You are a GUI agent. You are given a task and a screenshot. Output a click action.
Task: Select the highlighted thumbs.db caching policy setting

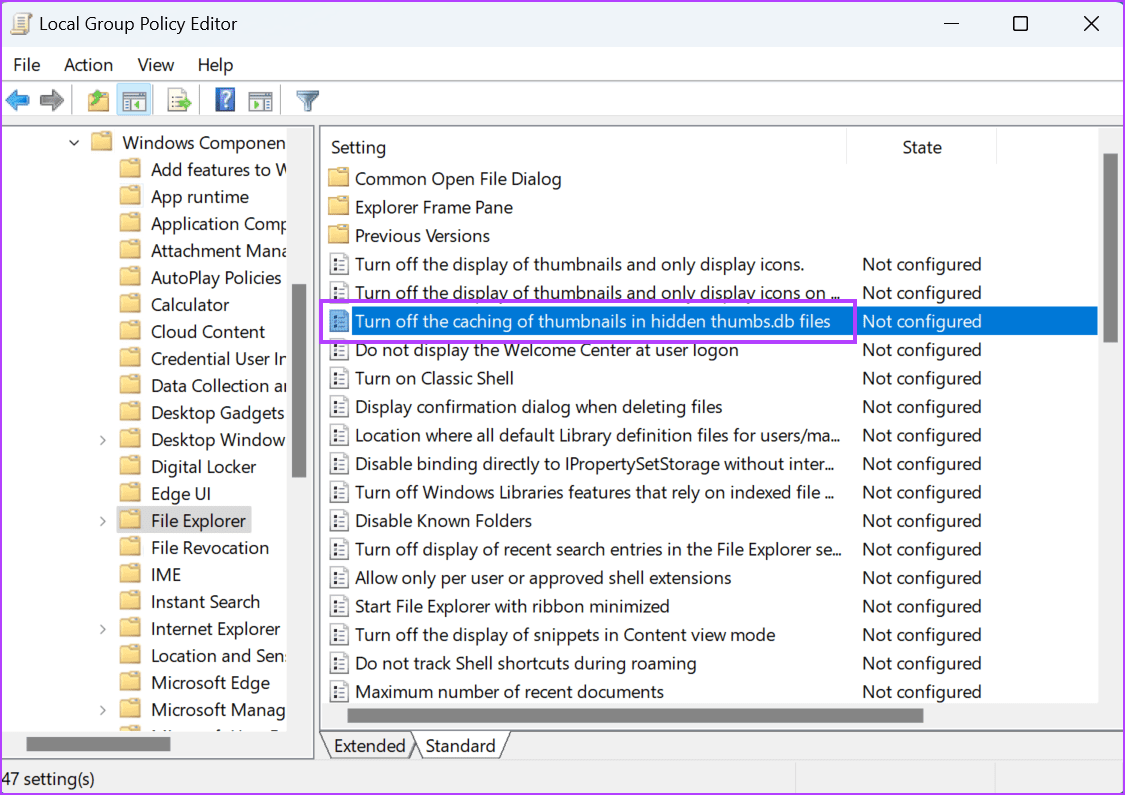600,321
